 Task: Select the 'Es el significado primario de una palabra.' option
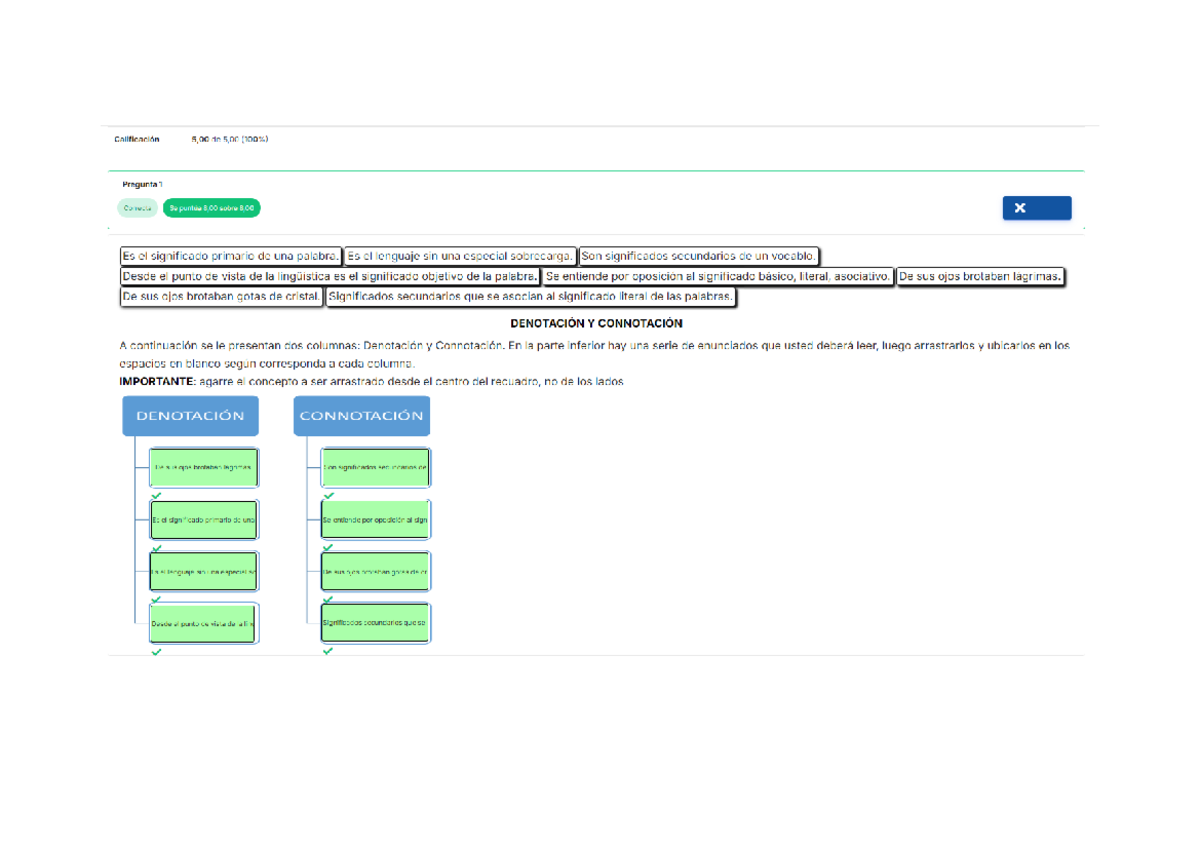click(230, 256)
